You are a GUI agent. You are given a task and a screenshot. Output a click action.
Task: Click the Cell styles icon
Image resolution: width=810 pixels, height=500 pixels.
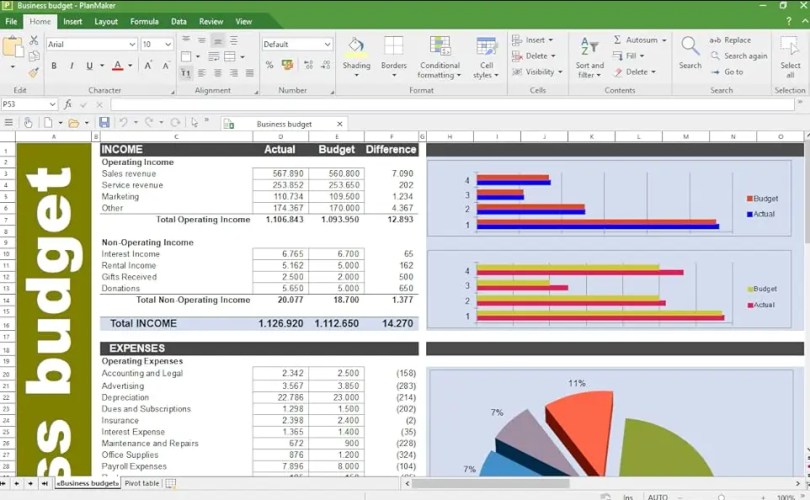pos(486,48)
